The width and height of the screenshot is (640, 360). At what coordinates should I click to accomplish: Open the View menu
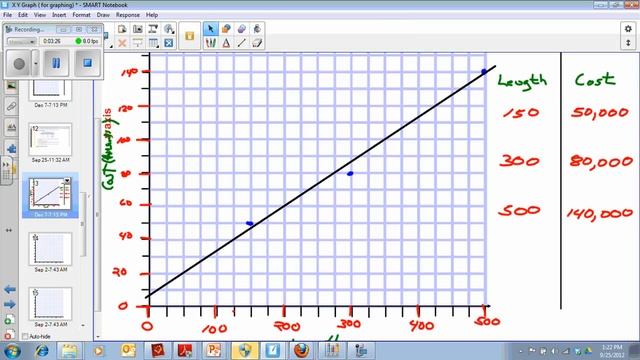click(40, 15)
